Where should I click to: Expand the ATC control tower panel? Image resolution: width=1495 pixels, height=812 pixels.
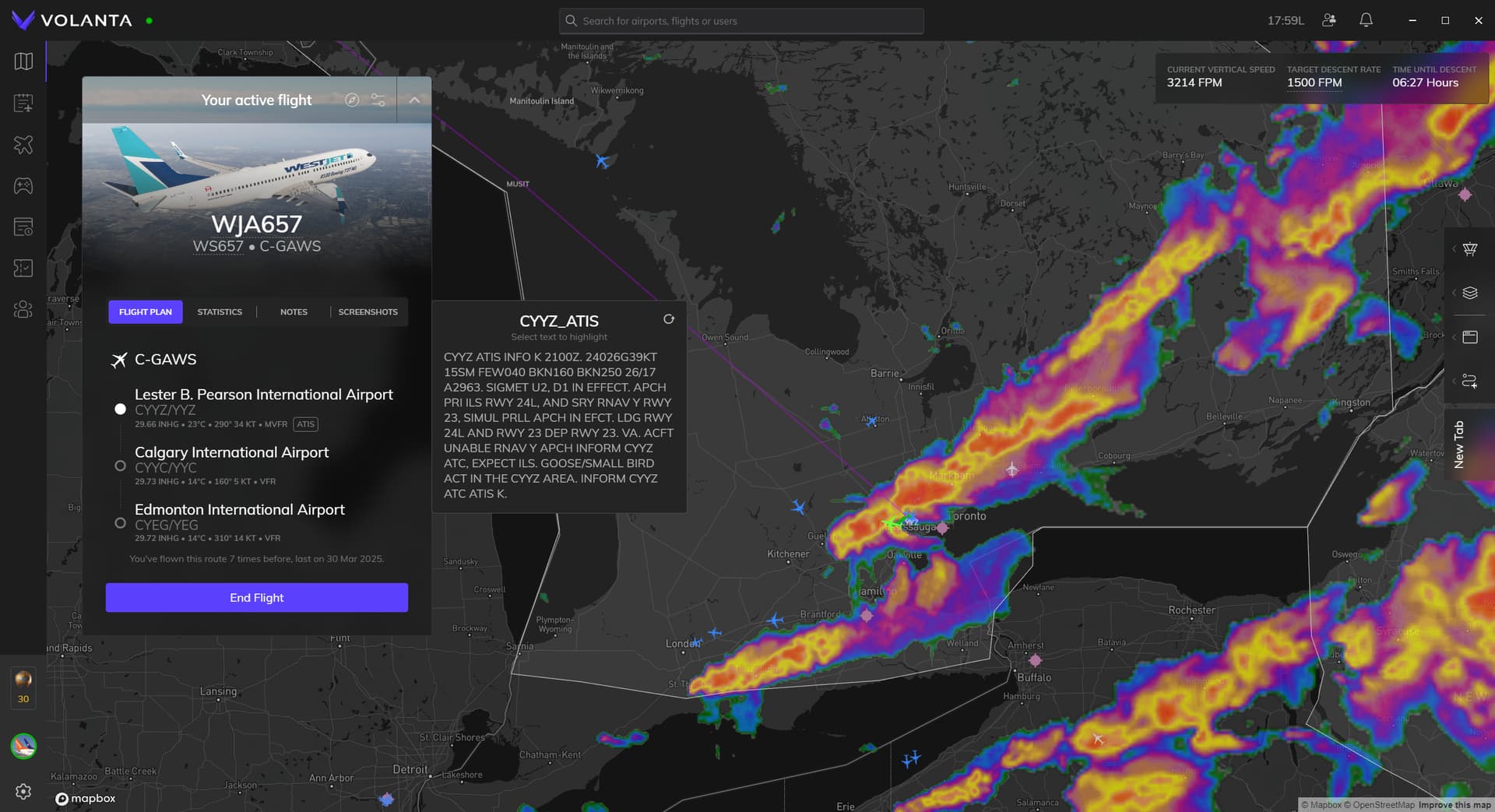1469,249
